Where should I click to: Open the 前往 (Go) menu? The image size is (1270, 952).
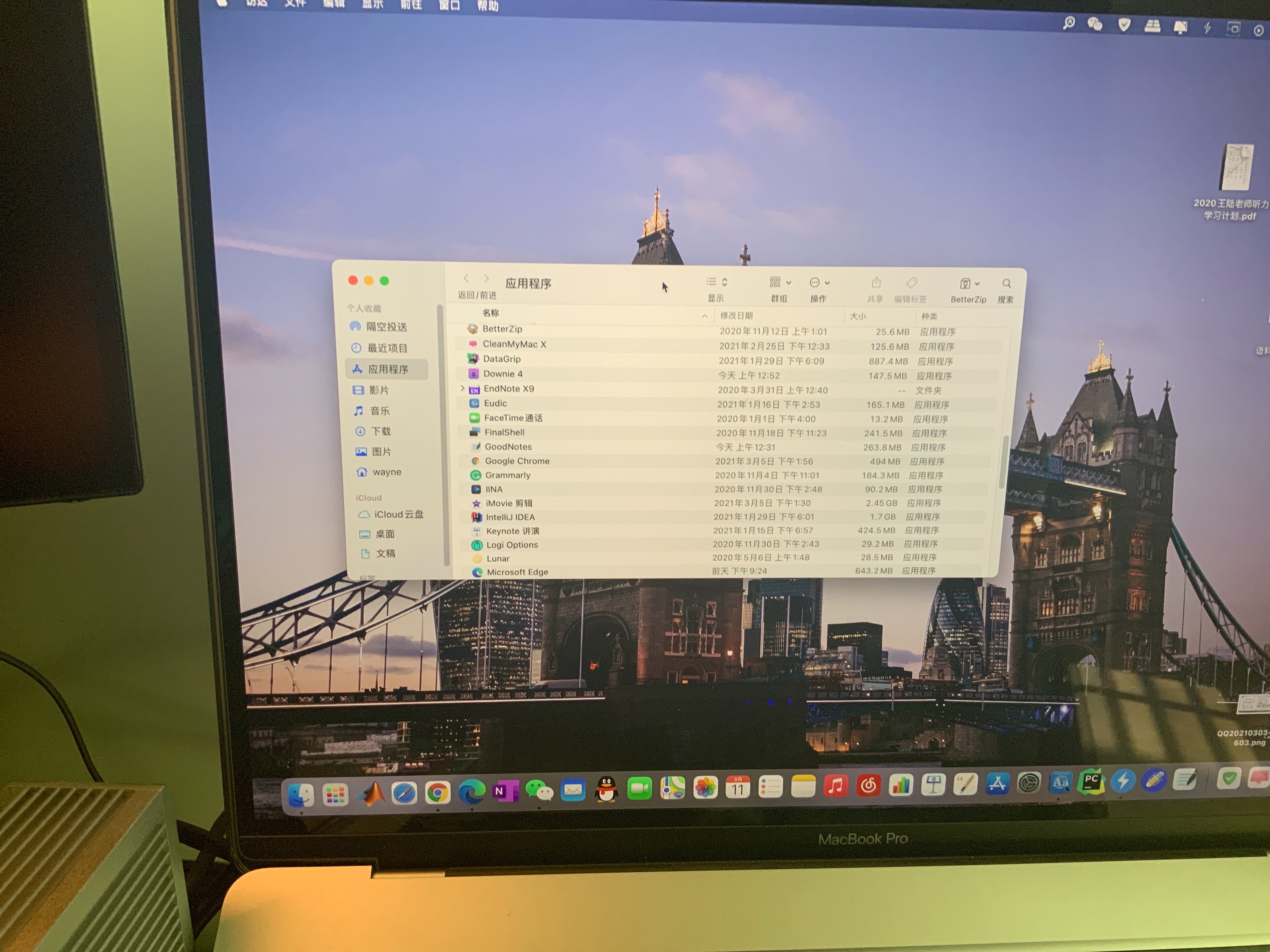411,5
